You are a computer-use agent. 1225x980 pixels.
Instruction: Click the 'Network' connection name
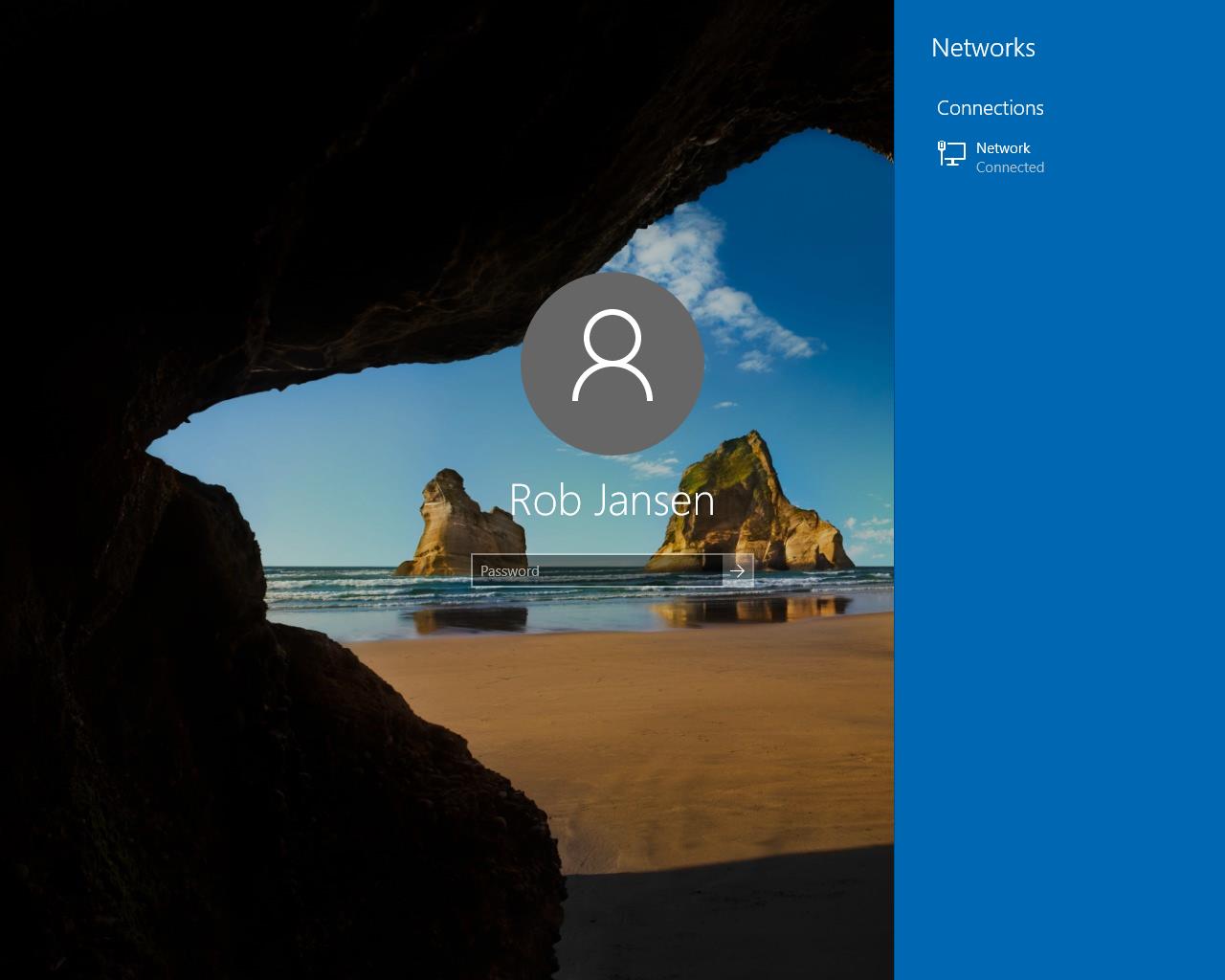[x=1003, y=148]
